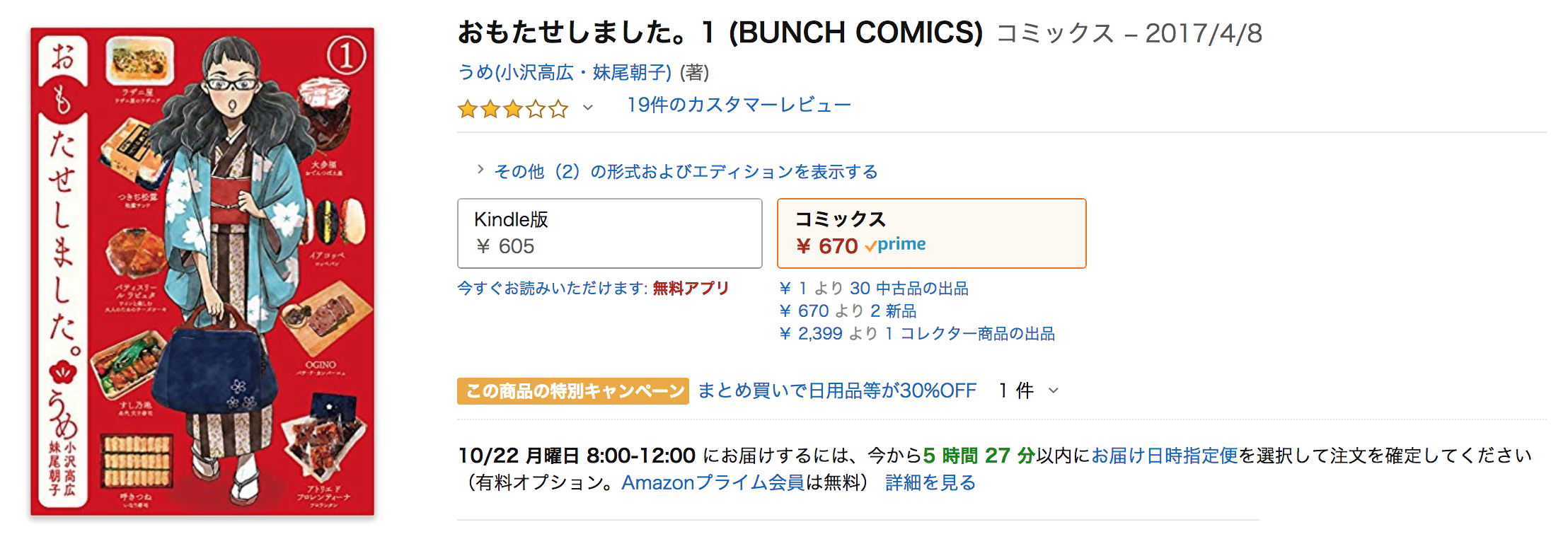View ¥670 より 2 新品 offers
The width and height of the screenshot is (1568, 539).
click(x=848, y=311)
